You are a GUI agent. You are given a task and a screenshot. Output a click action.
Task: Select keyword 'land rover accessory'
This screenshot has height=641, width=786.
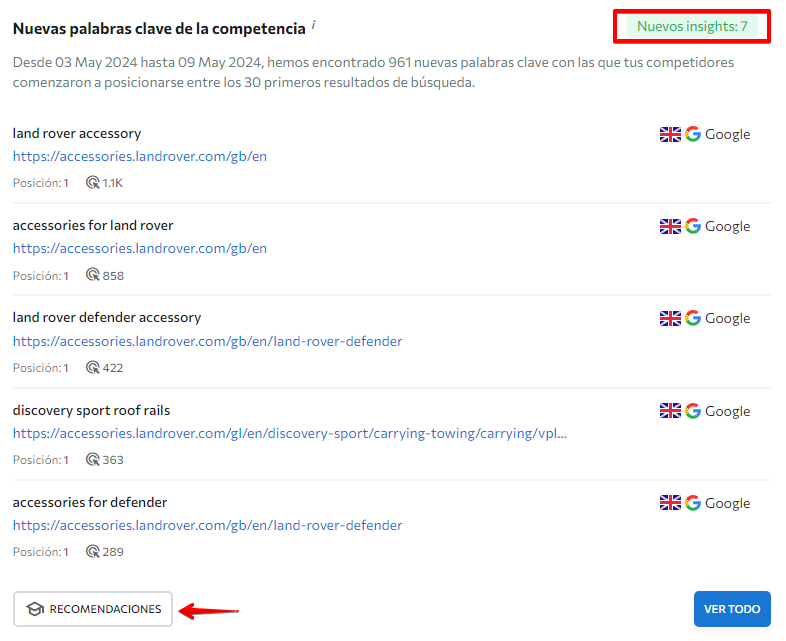coord(77,133)
